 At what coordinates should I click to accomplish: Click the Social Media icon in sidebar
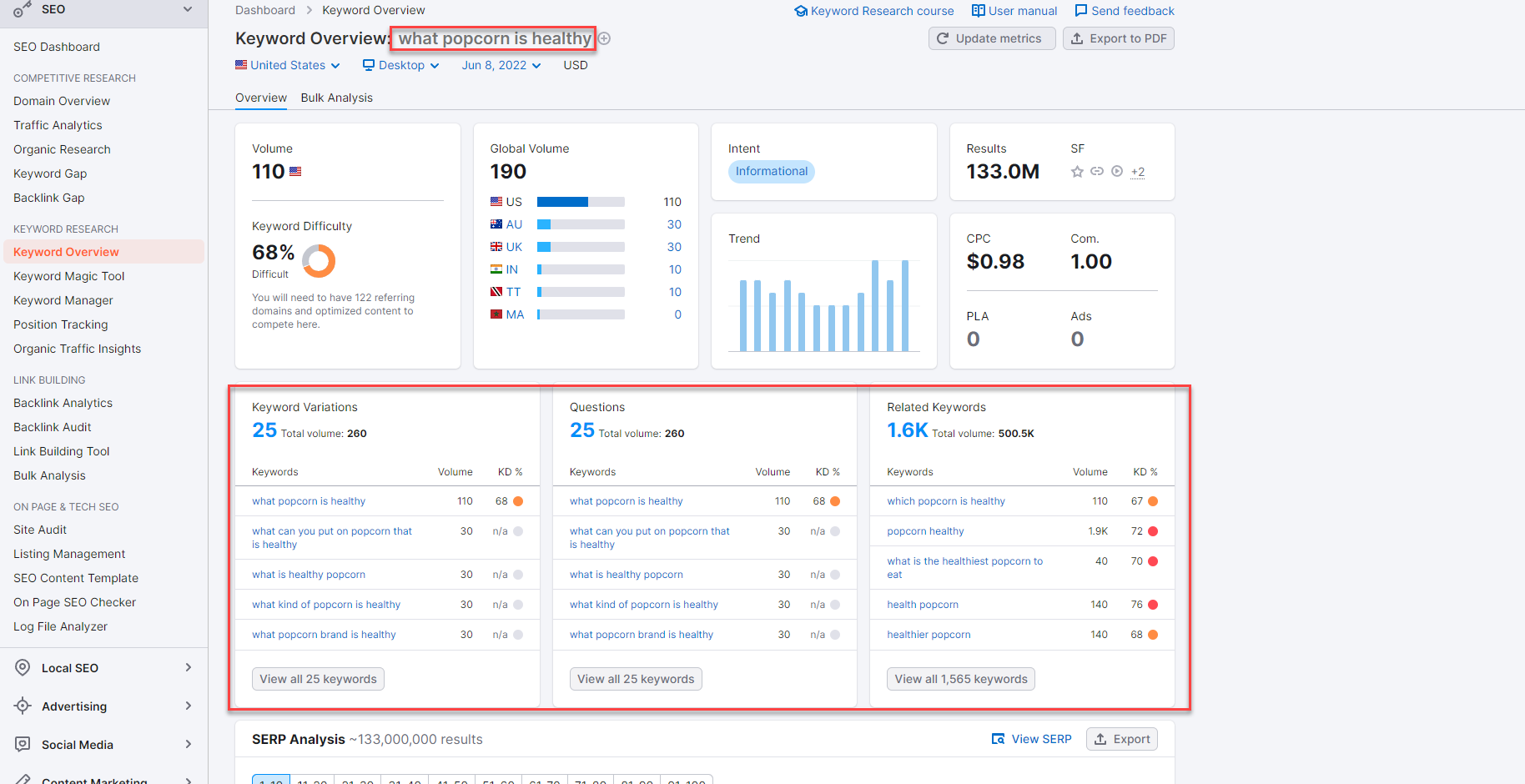(23, 744)
